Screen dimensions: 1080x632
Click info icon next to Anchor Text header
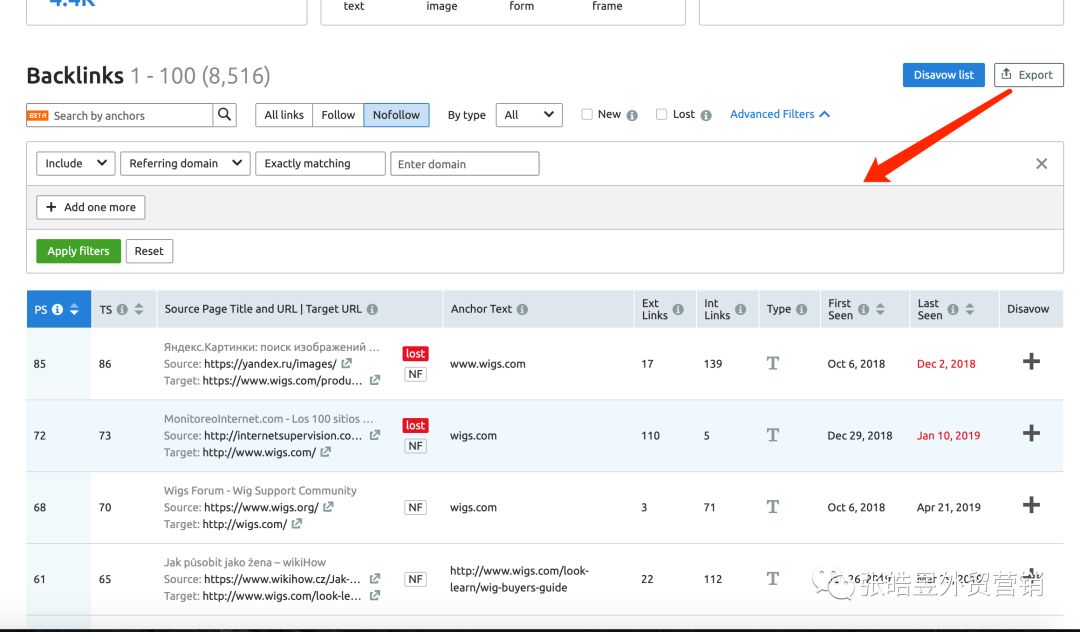pos(522,310)
